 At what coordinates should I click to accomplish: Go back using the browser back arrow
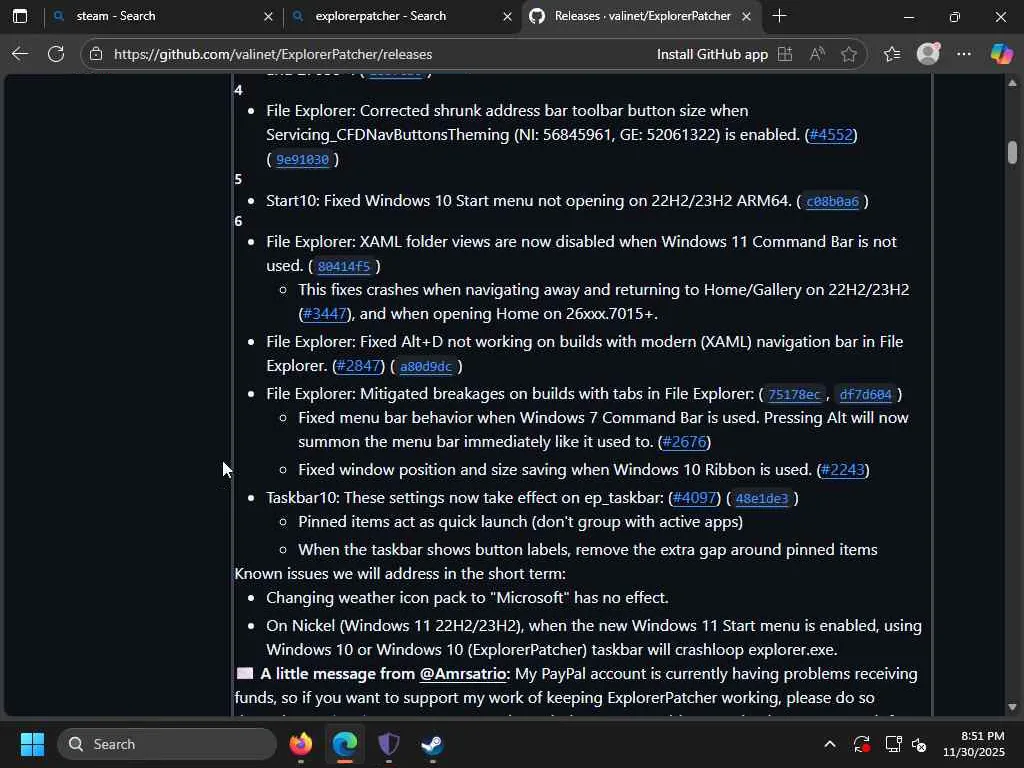click(x=20, y=54)
